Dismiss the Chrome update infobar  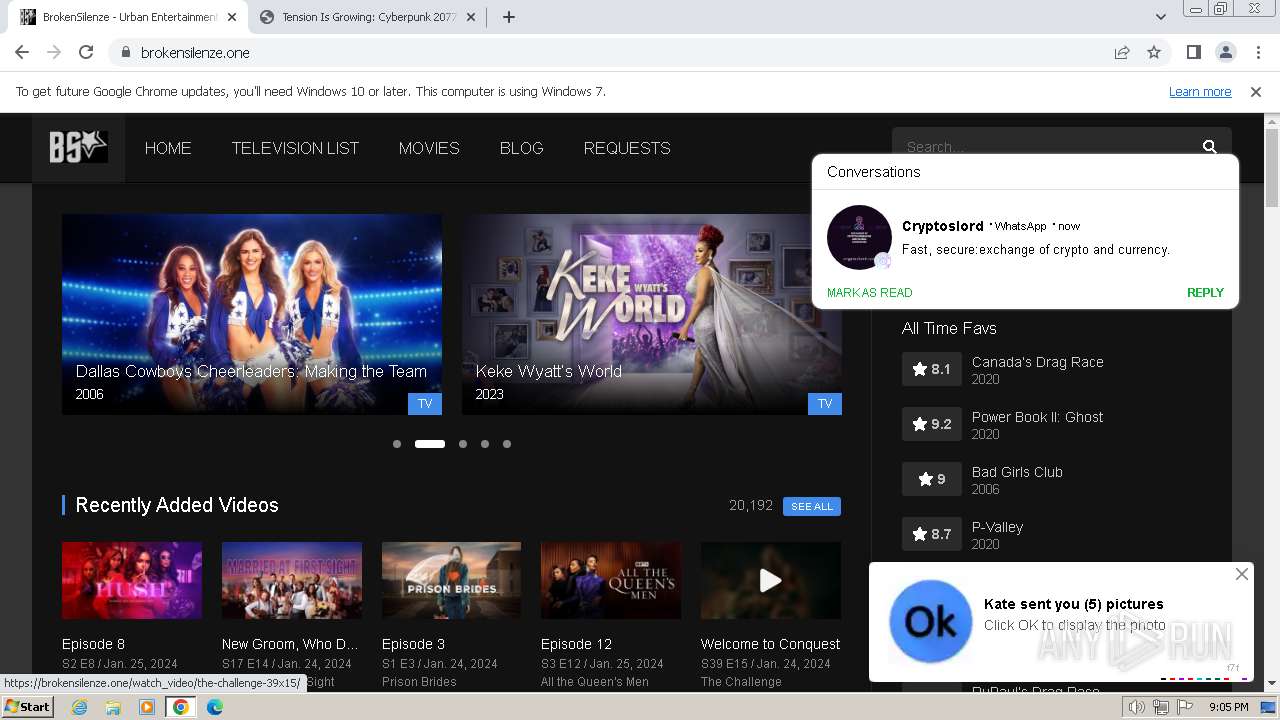pyautogui.click(x=1256, y=91)
